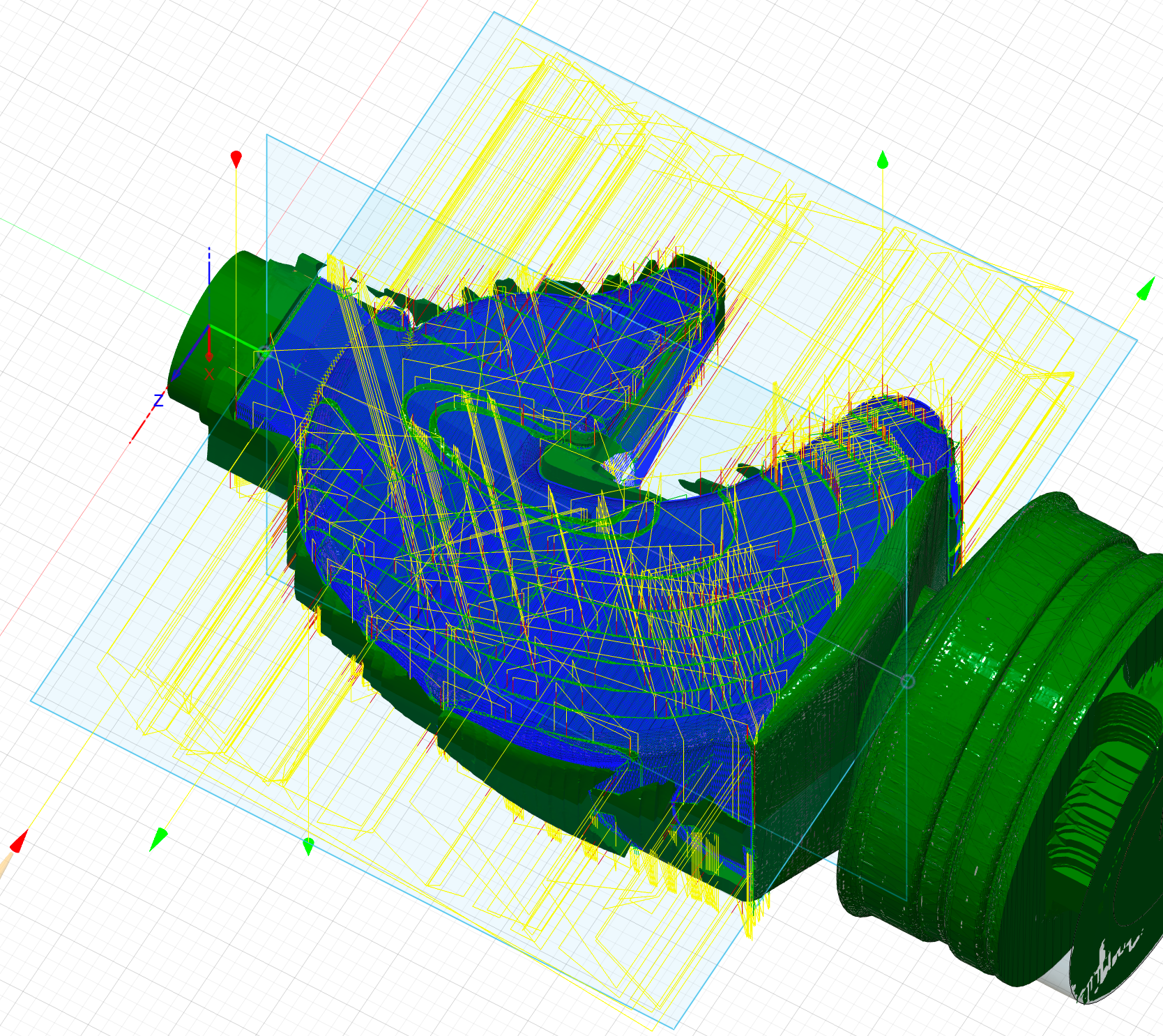Select the red X axis arrowhead dot
Viewport: 1163px width, 1036px height.
coord(209,356)
